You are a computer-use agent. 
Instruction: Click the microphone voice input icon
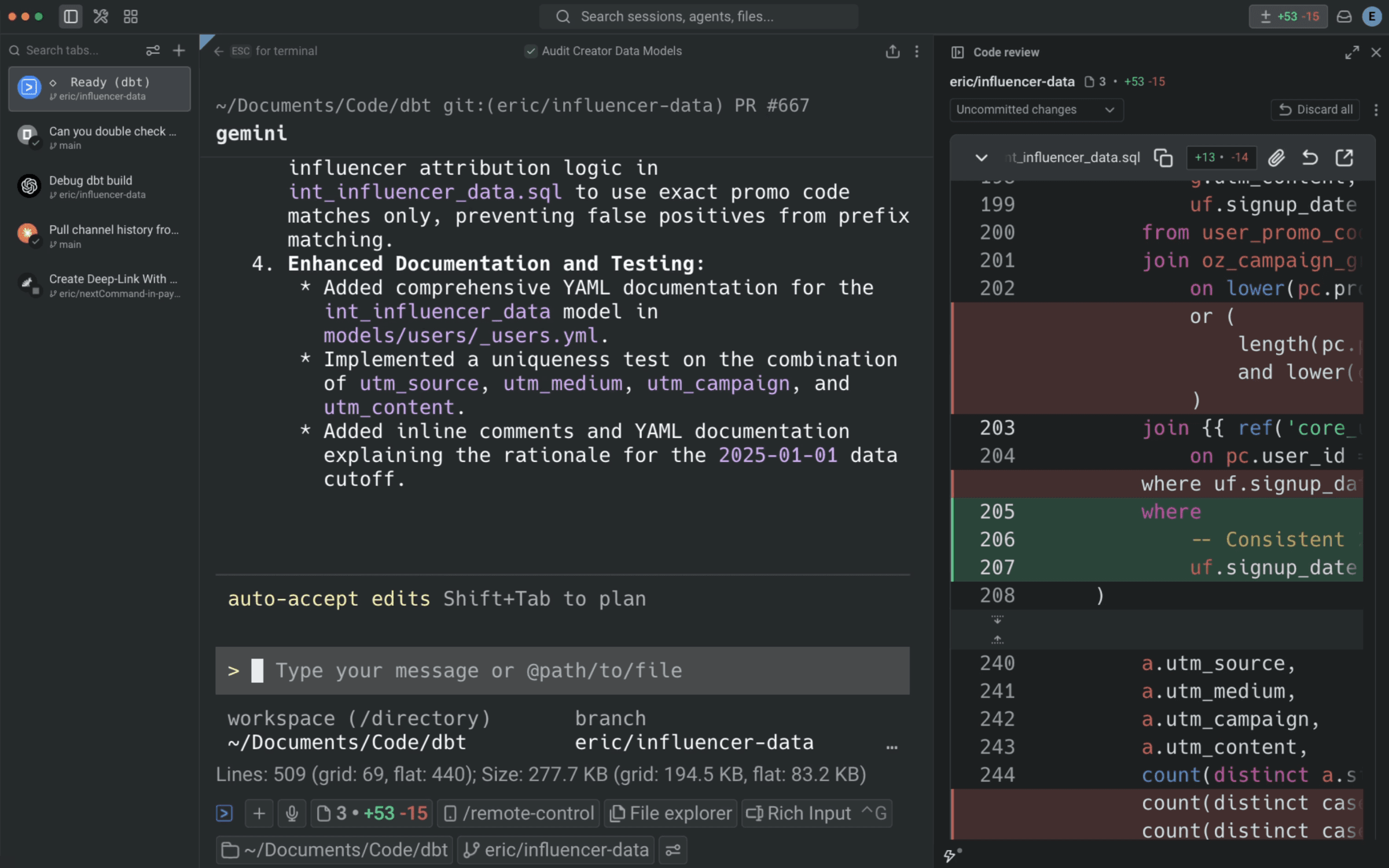pos(292,813)
